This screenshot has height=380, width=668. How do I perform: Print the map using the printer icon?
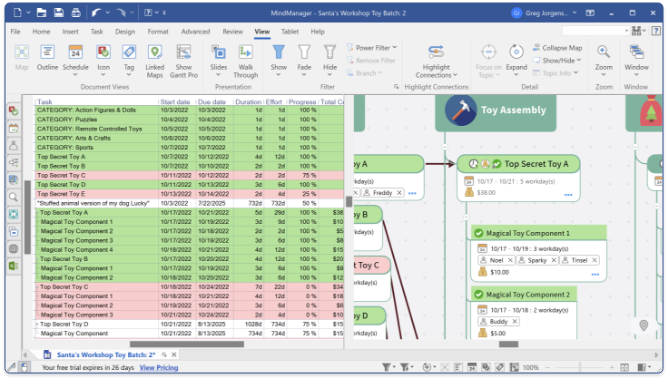point(76,13)
